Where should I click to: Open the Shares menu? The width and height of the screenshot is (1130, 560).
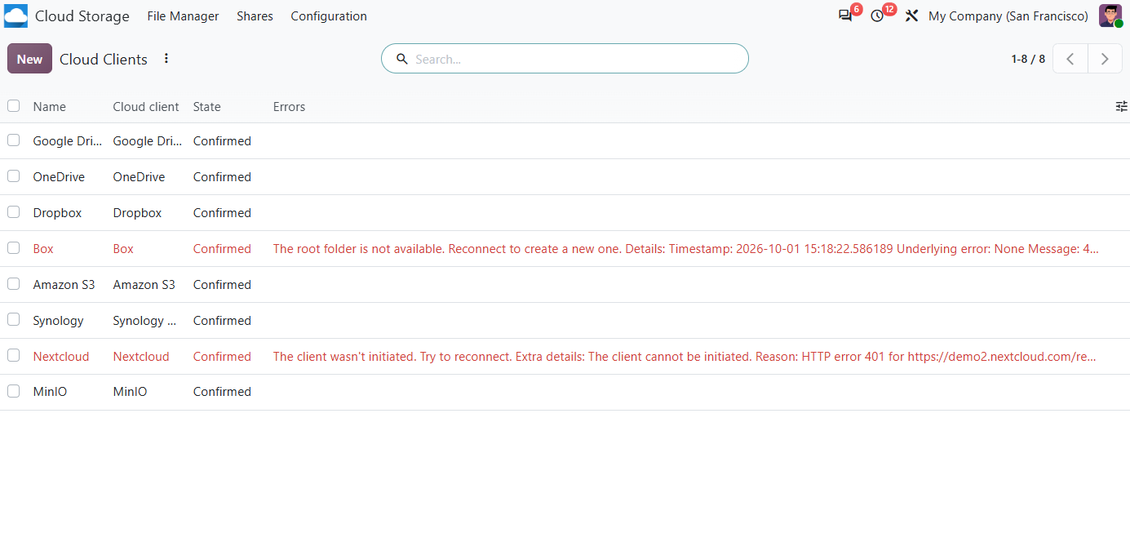254,16
